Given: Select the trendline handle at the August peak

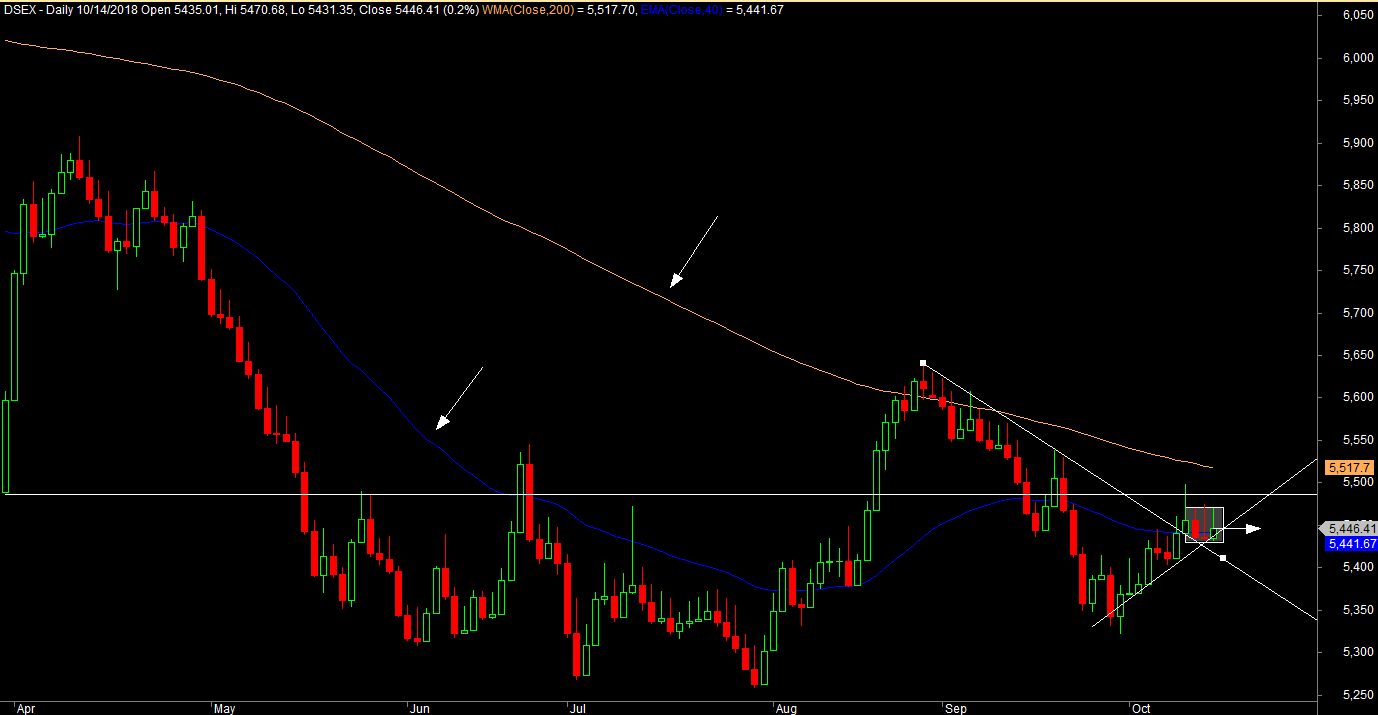Looking at the screenshot, I should click(x=923, y=362).
